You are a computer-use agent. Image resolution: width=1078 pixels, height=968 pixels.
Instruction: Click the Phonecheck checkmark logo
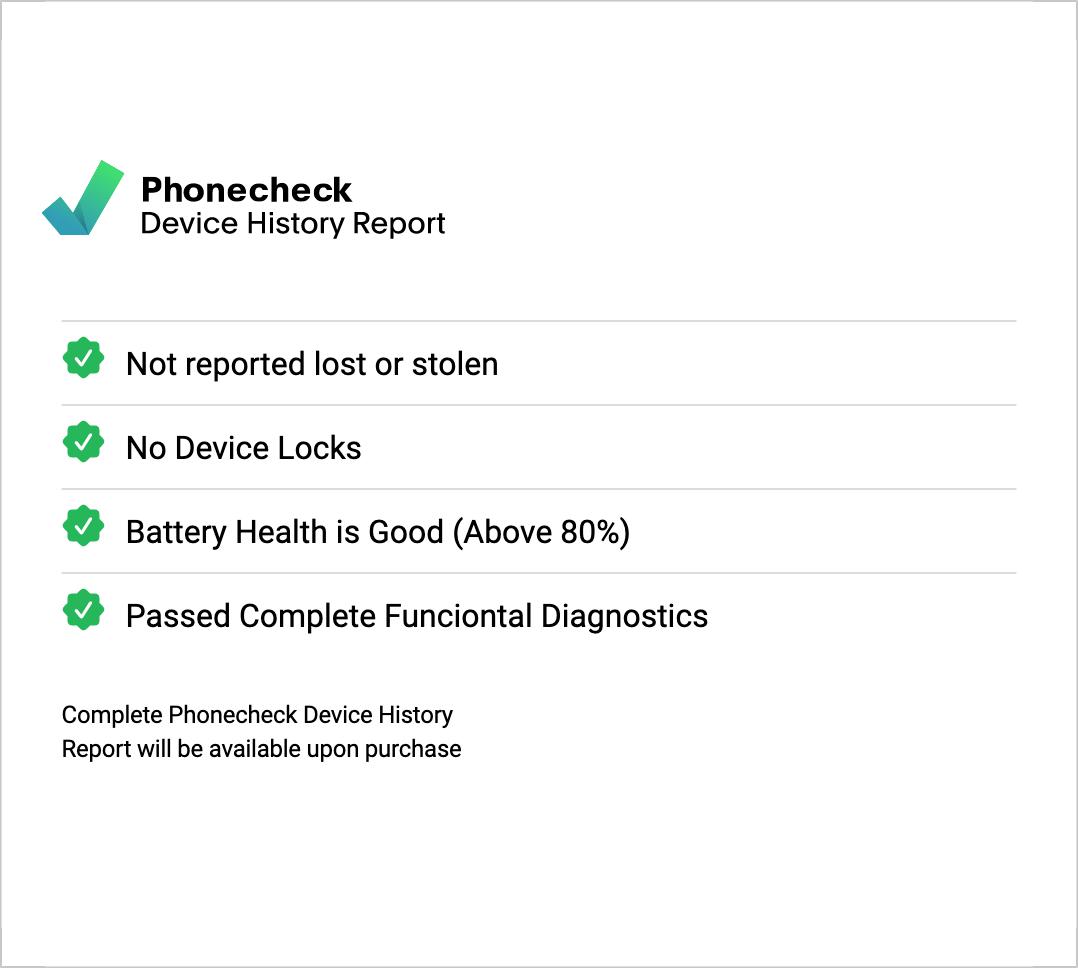(83, 199)
